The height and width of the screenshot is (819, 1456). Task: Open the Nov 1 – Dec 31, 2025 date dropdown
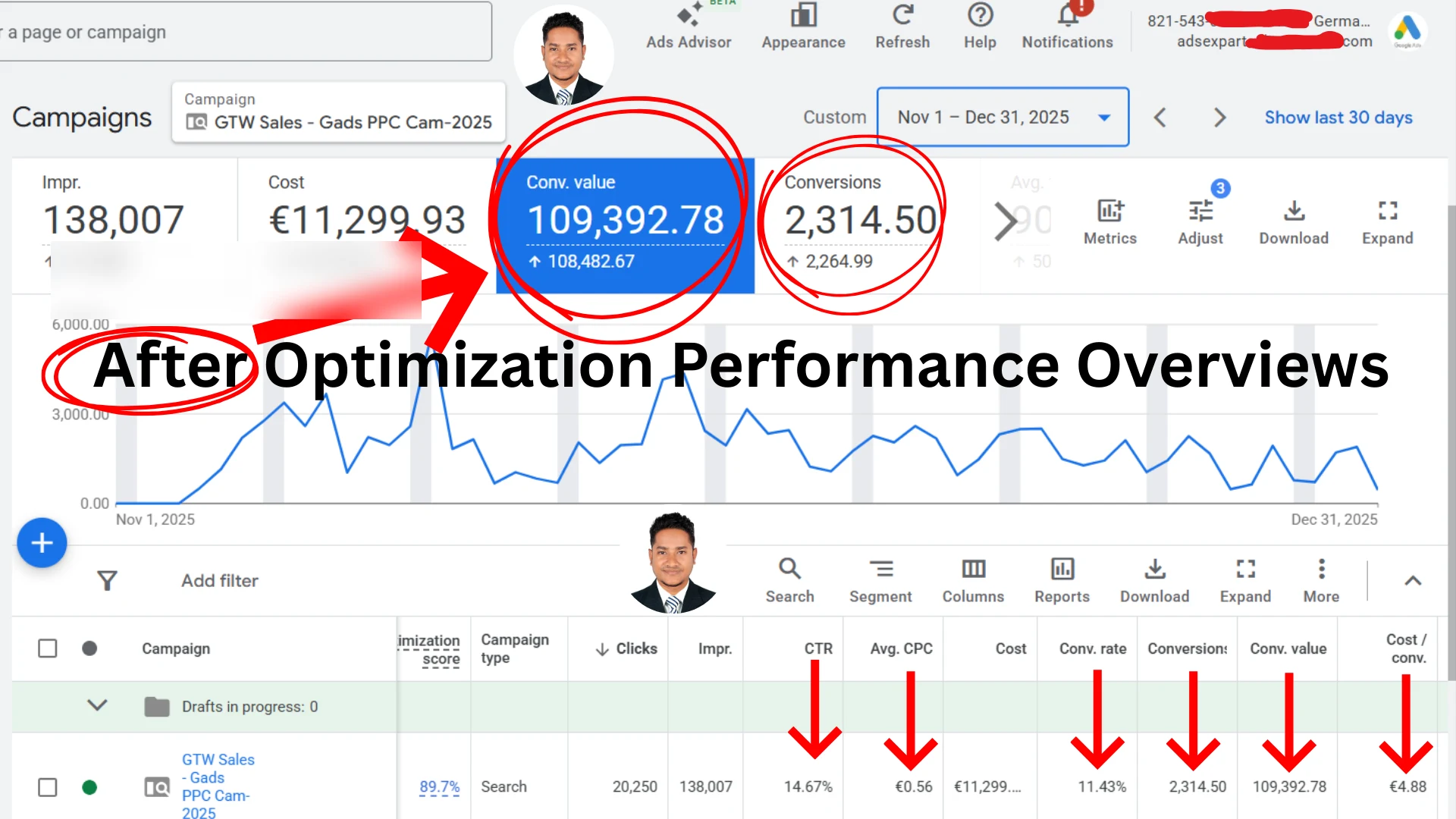[1003, 117]
